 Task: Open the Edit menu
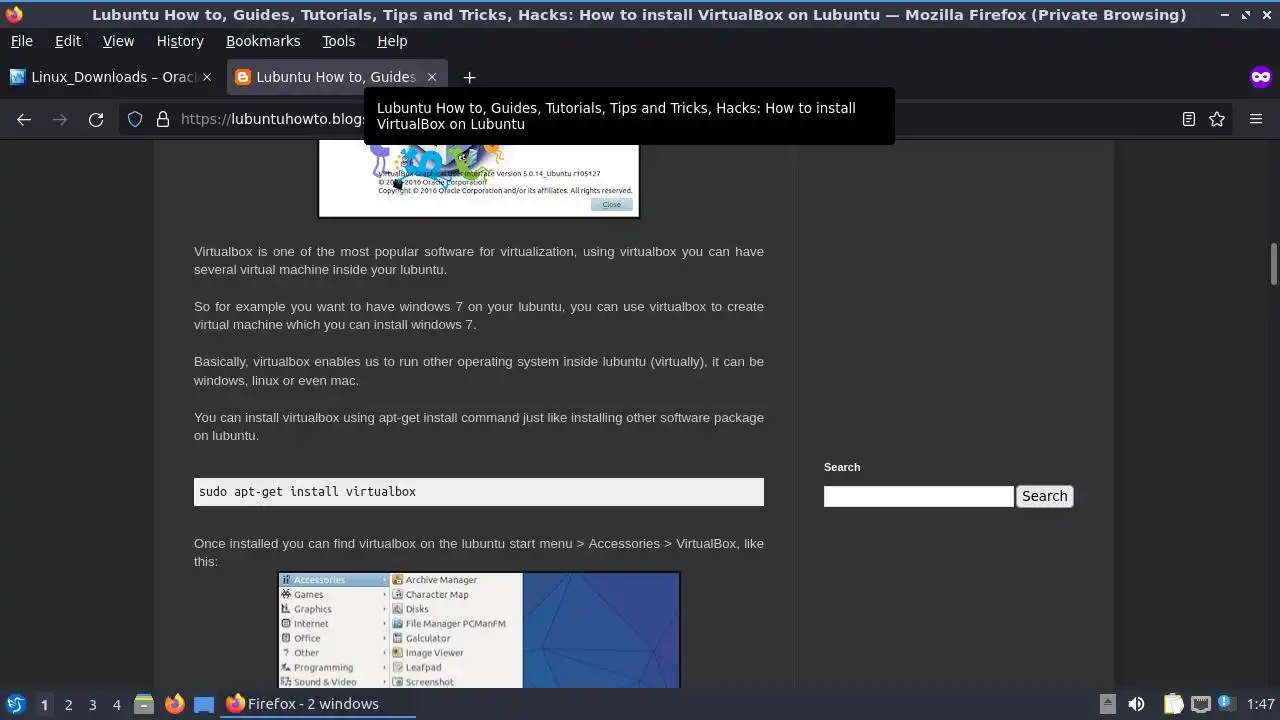(68, 41)
